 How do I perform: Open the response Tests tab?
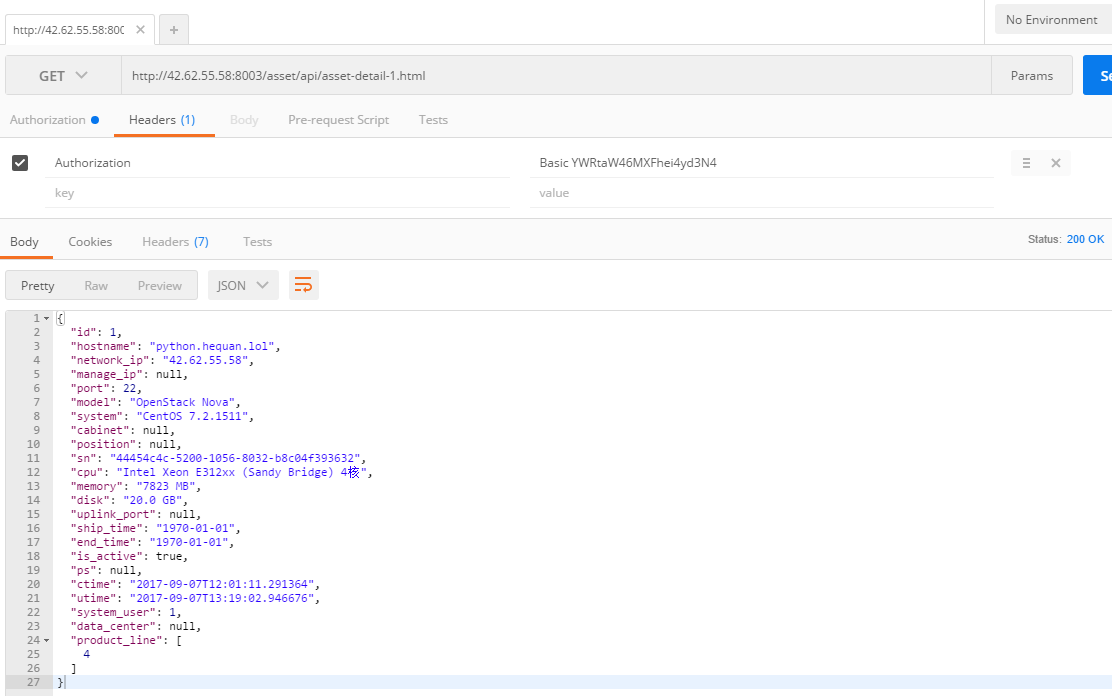tap(257, 242)
